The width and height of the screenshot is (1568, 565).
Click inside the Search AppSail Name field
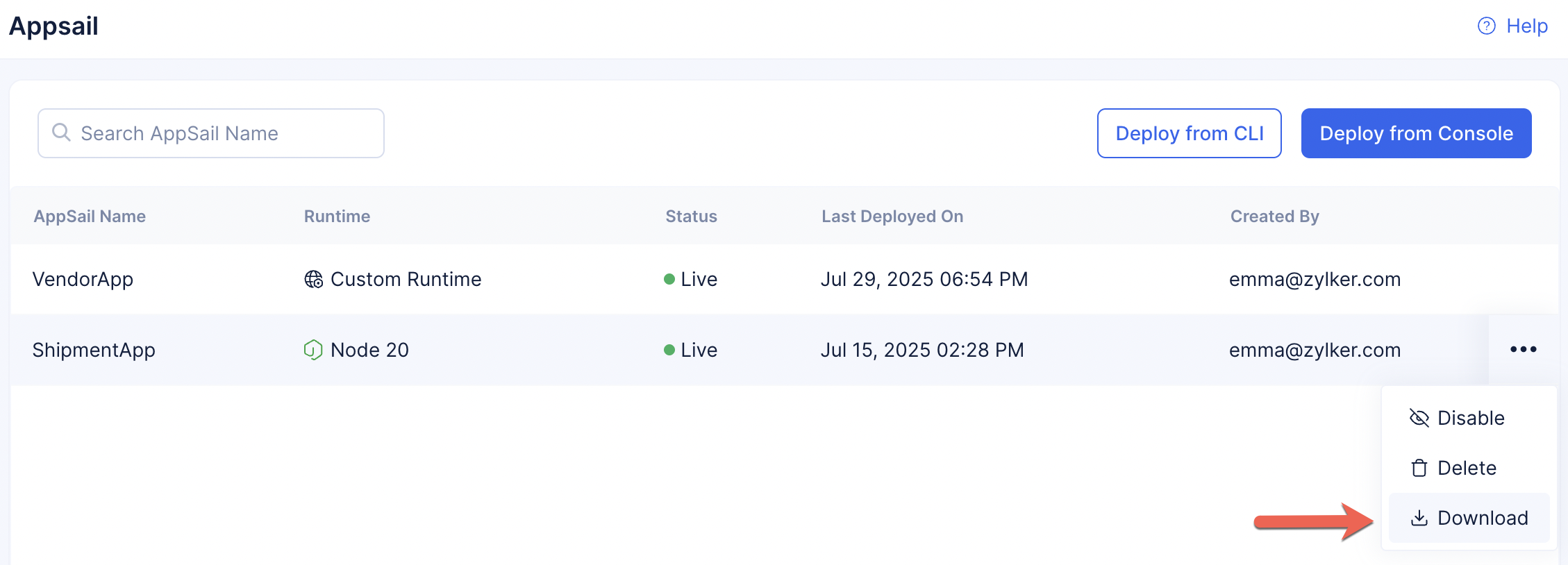pos(208,133)
